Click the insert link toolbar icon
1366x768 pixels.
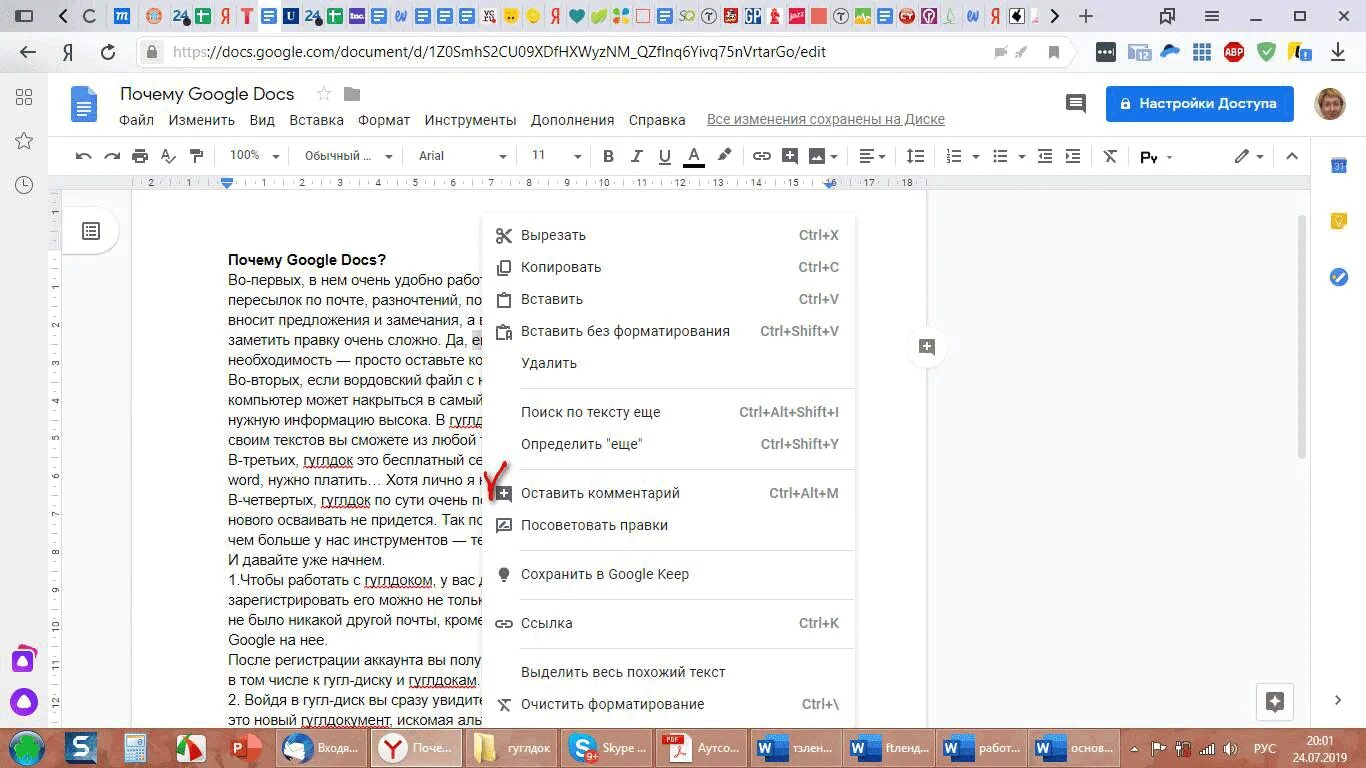point(762,156)
